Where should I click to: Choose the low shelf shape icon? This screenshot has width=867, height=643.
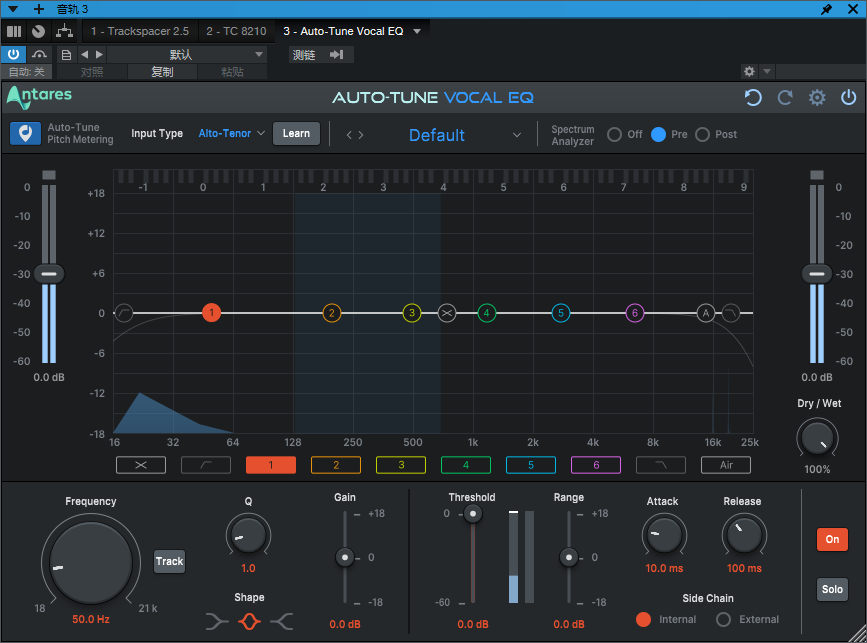point(217,621)
